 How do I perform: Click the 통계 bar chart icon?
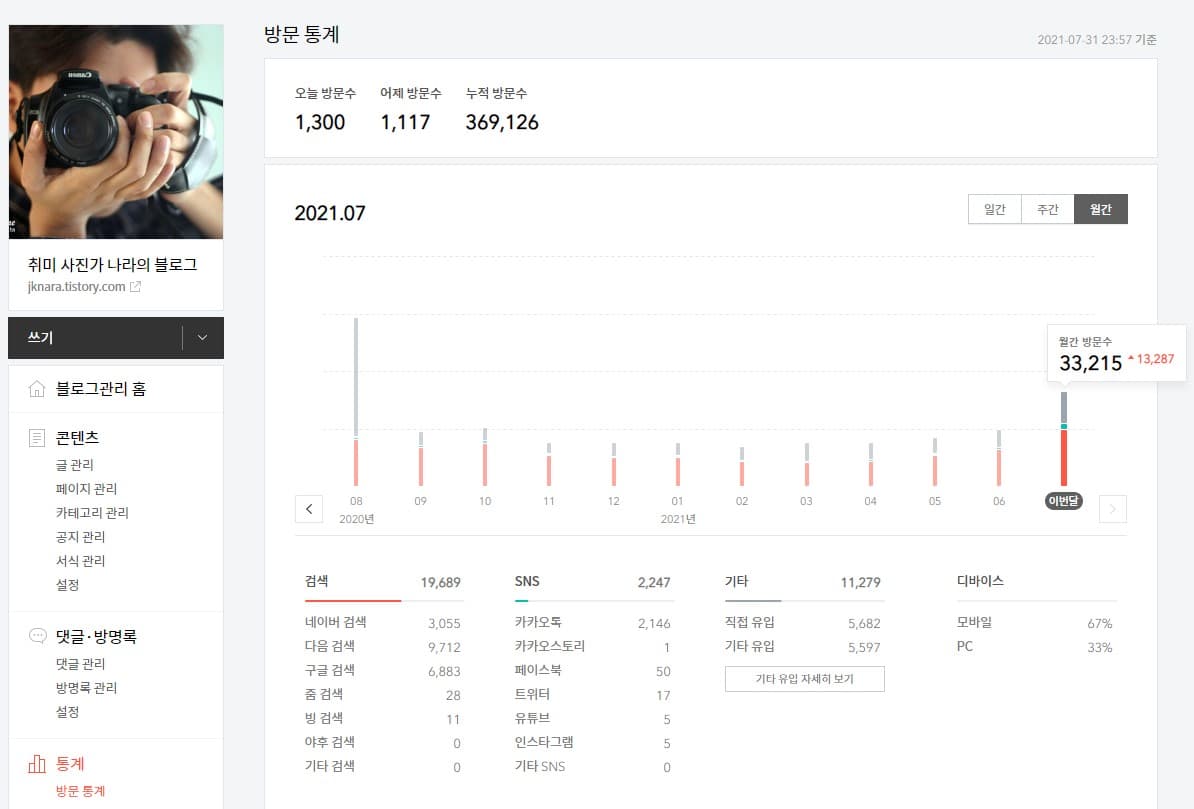tap(37, 763)
